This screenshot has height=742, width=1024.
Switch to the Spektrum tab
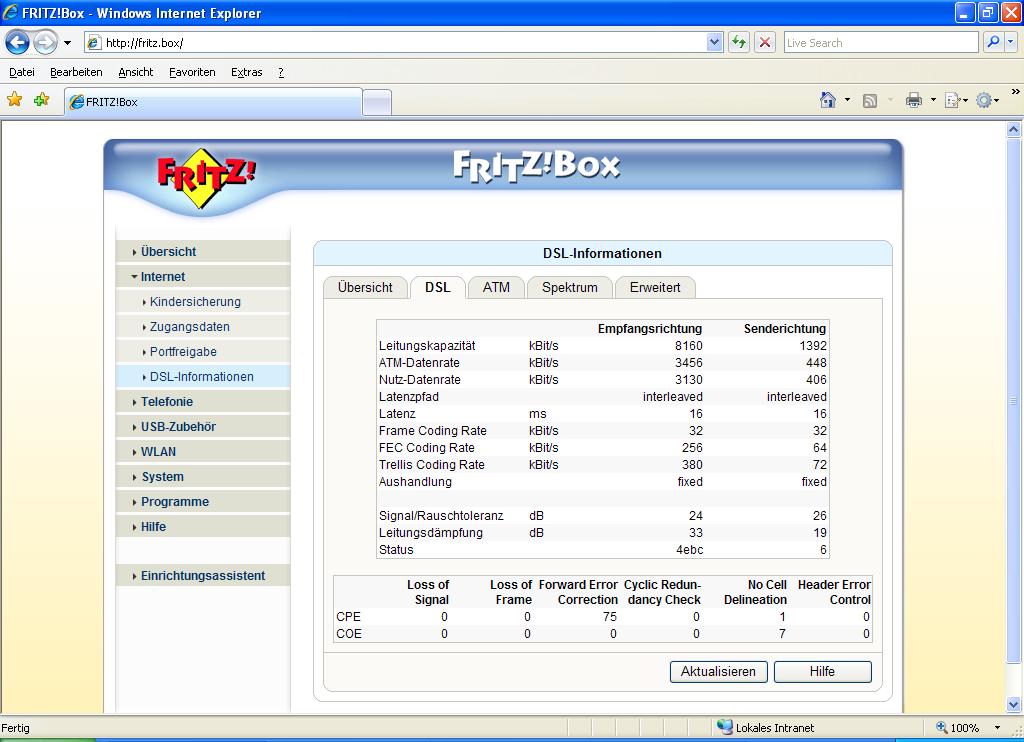pyautogui.click(x=569, y=287)
